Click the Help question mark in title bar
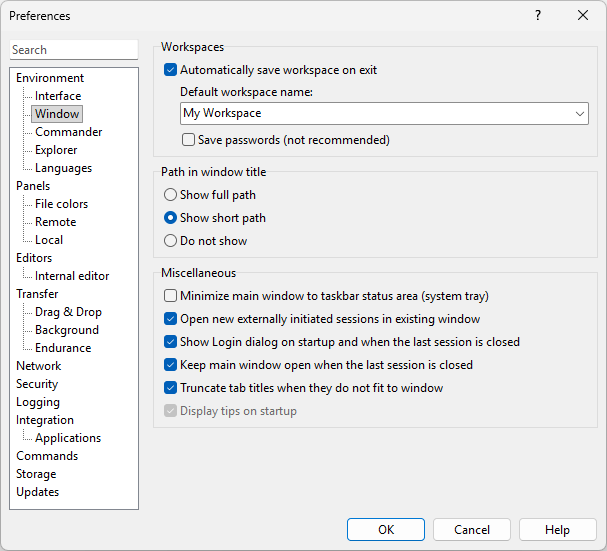This screenshot has height=551, width=607. [538, 16]
